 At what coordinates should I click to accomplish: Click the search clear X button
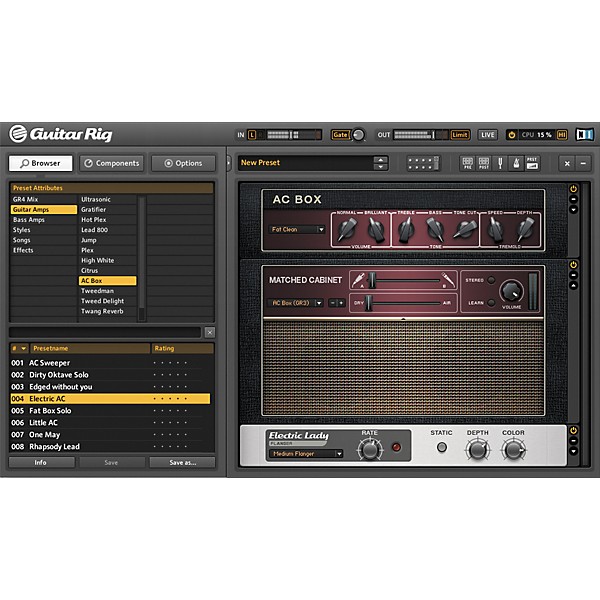tap(210, 333)
